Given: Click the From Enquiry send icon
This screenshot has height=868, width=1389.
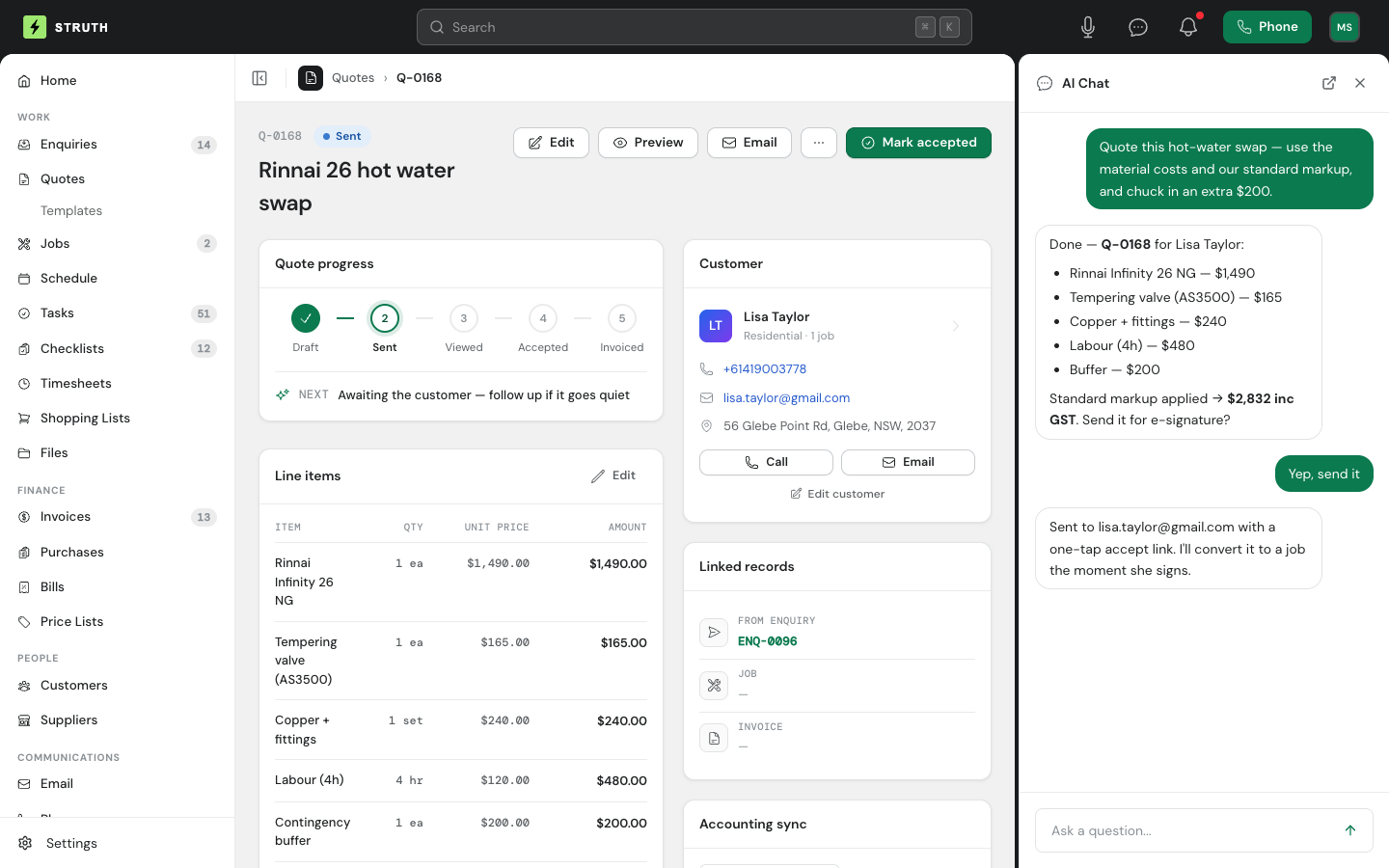Looking at the screenshot, I should [714, 632].
